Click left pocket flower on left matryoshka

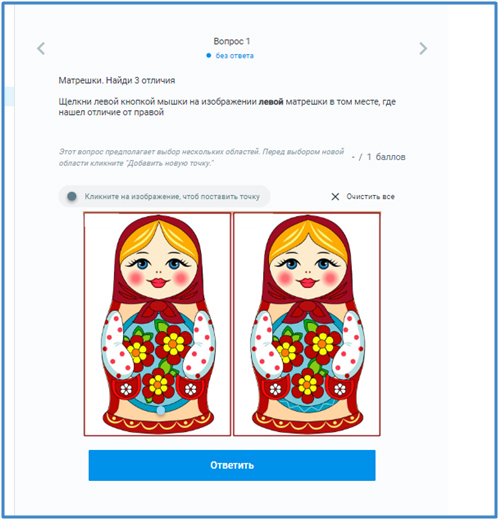point(126,389)
